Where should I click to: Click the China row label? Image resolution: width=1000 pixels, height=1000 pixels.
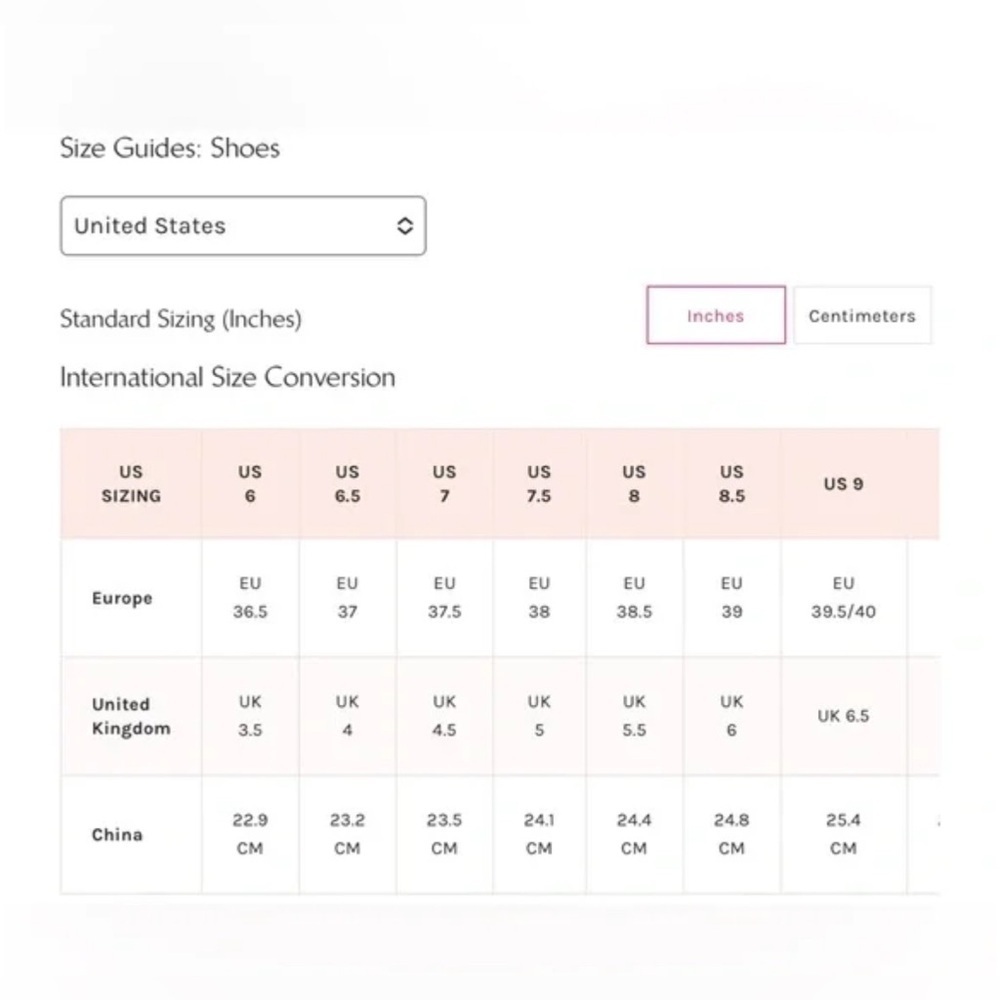(x=117, y=835)
